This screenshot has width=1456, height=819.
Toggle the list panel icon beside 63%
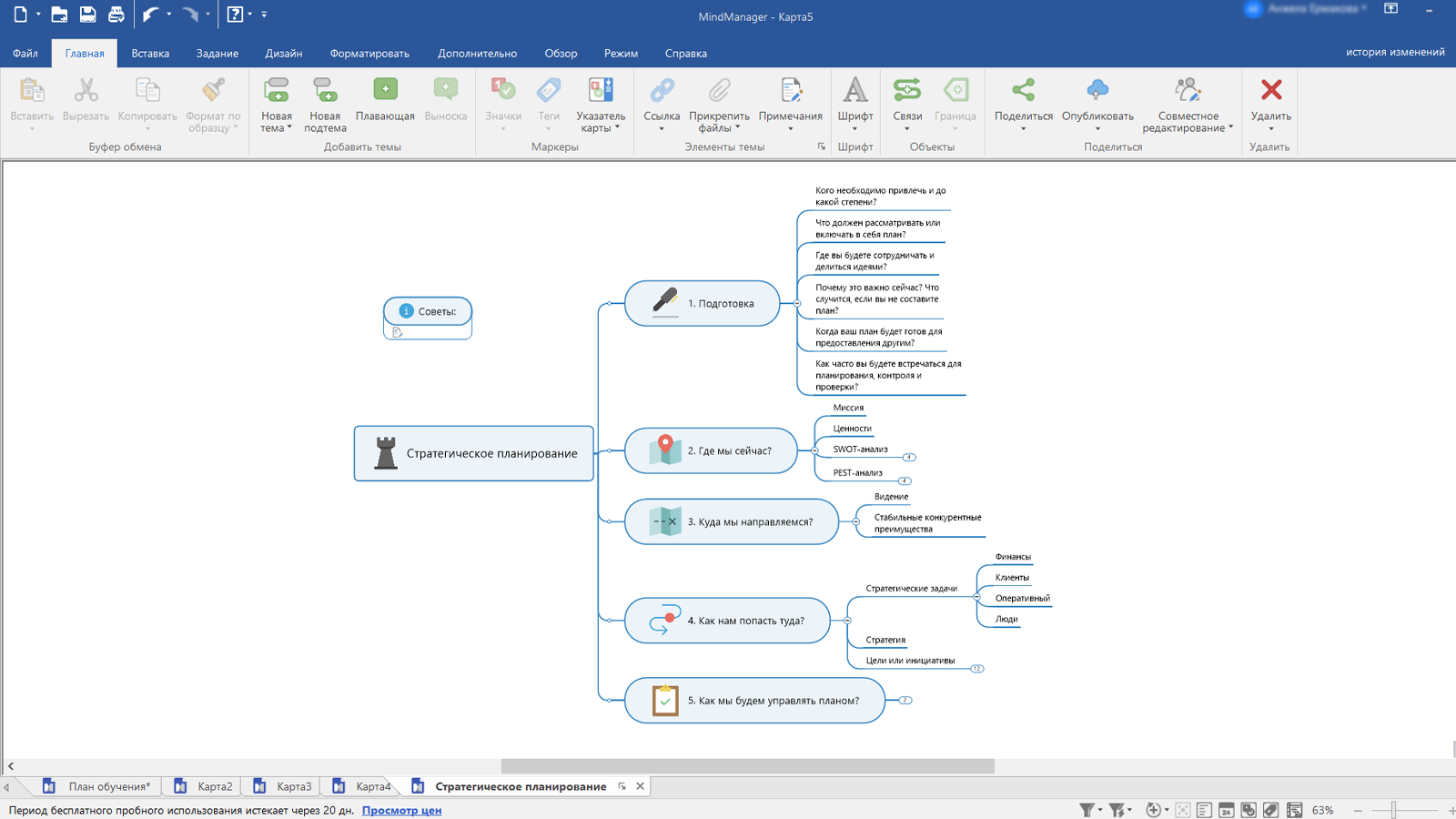point(1294,810)
